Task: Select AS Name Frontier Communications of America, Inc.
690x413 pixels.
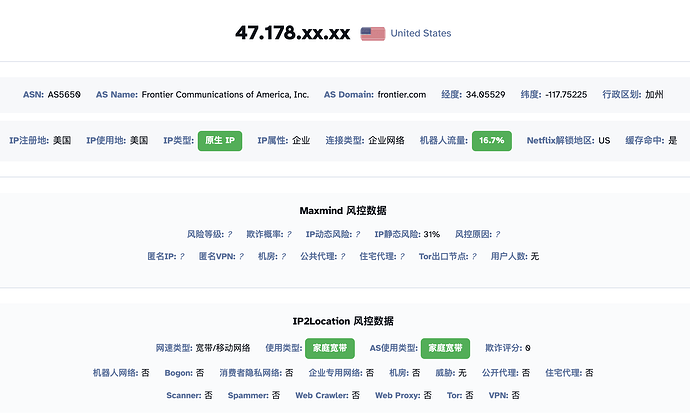Action: (x=225, y=95)
